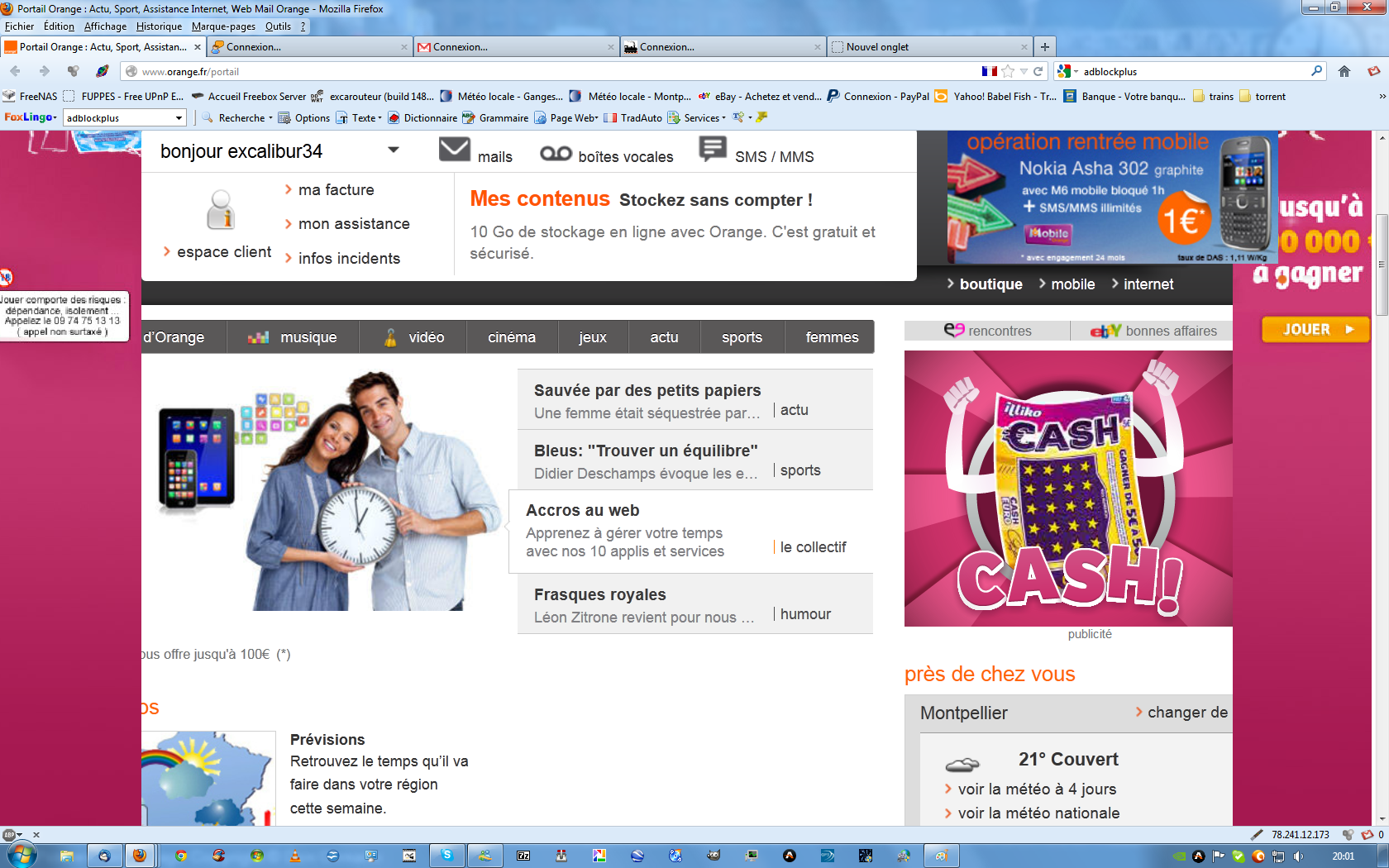Click the reload page icon in address bar

point(1038,71)
